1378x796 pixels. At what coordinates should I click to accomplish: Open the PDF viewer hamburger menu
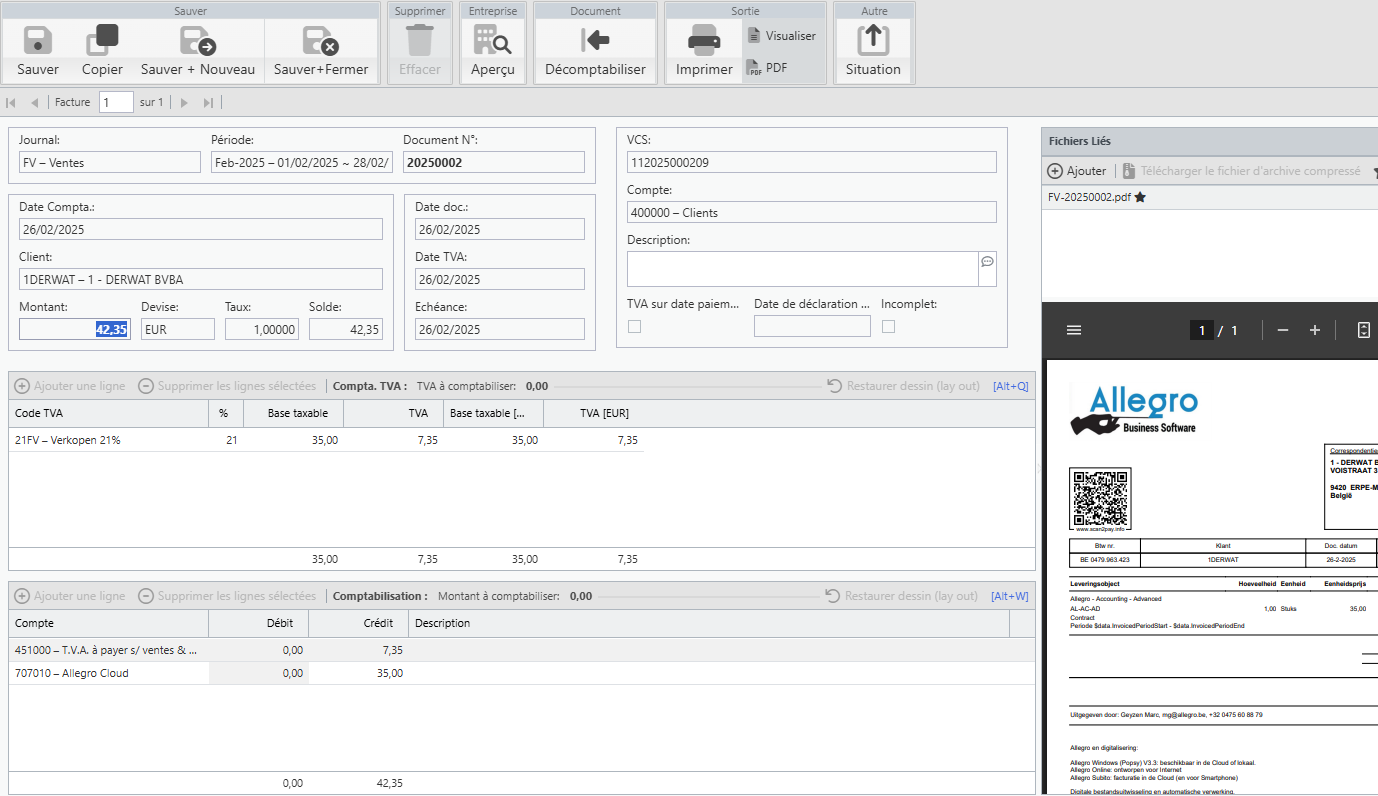click(1074, 330)
